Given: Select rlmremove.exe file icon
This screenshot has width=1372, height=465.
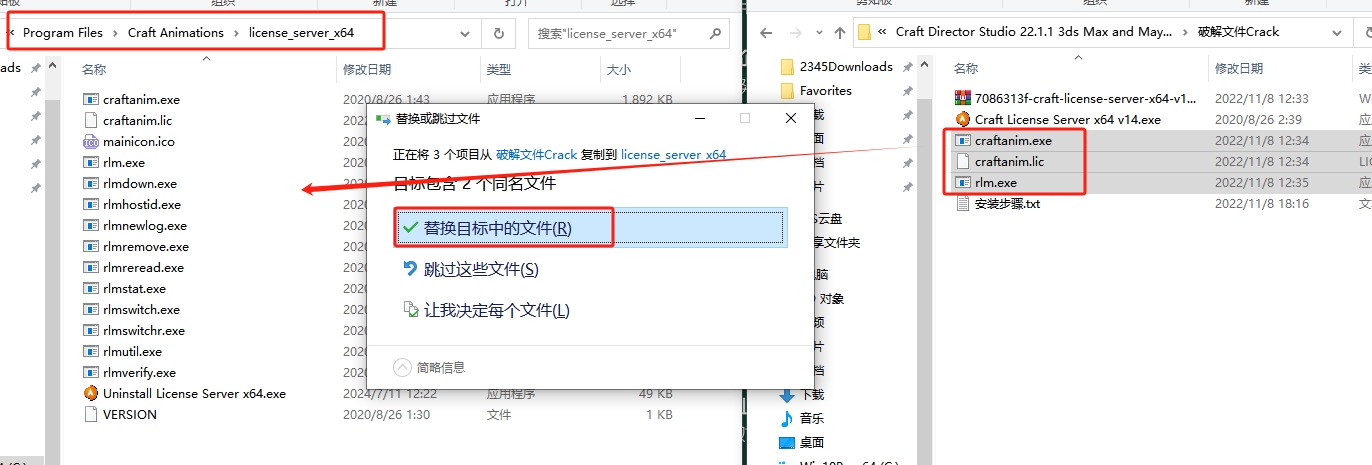Looking at the screenshot, I should 91,246.
